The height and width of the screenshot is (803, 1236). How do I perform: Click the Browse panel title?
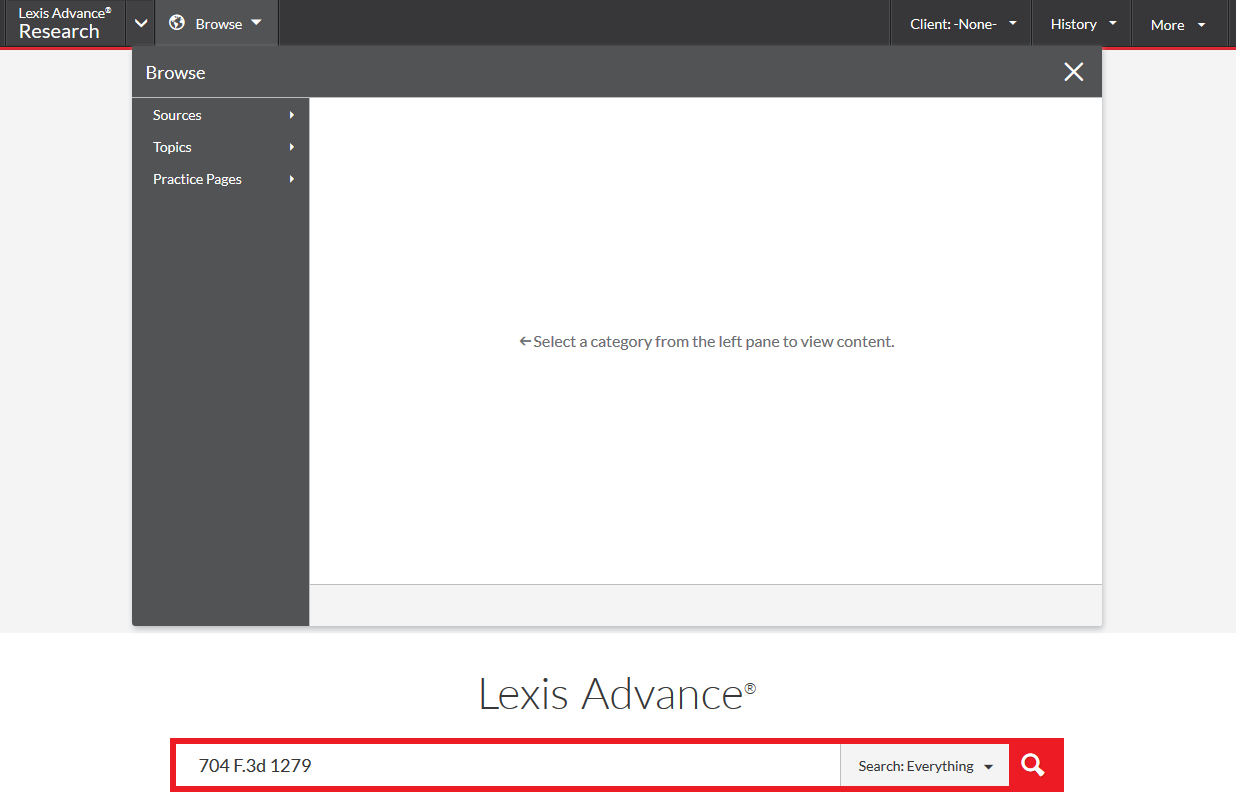tap(175, 73)
